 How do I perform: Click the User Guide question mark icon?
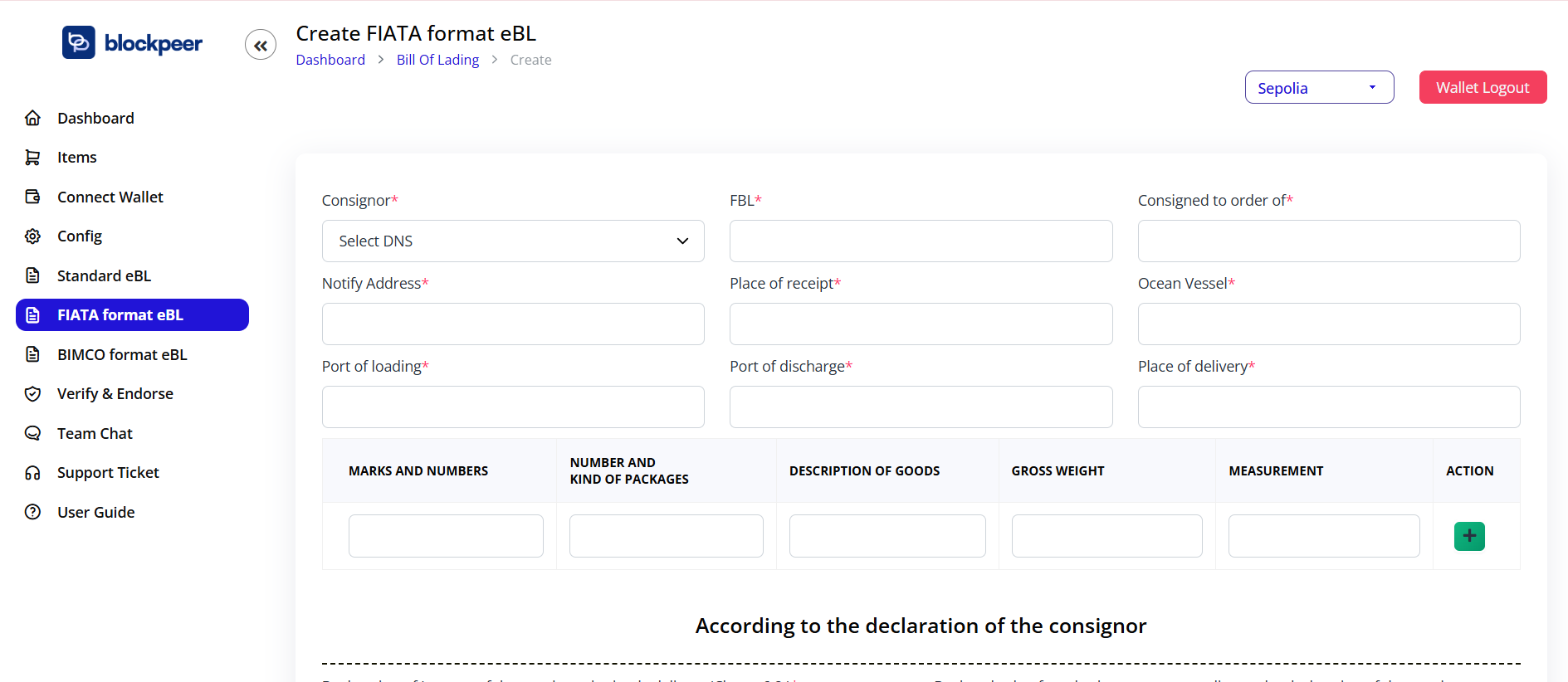(33, 512)
